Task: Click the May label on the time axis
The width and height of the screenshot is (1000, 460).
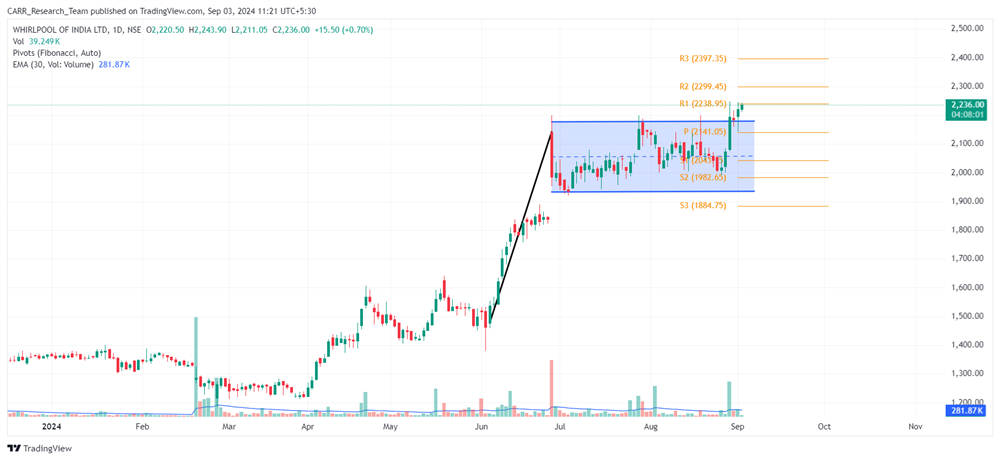Action: pyautogui.click(x=390, y=426)
